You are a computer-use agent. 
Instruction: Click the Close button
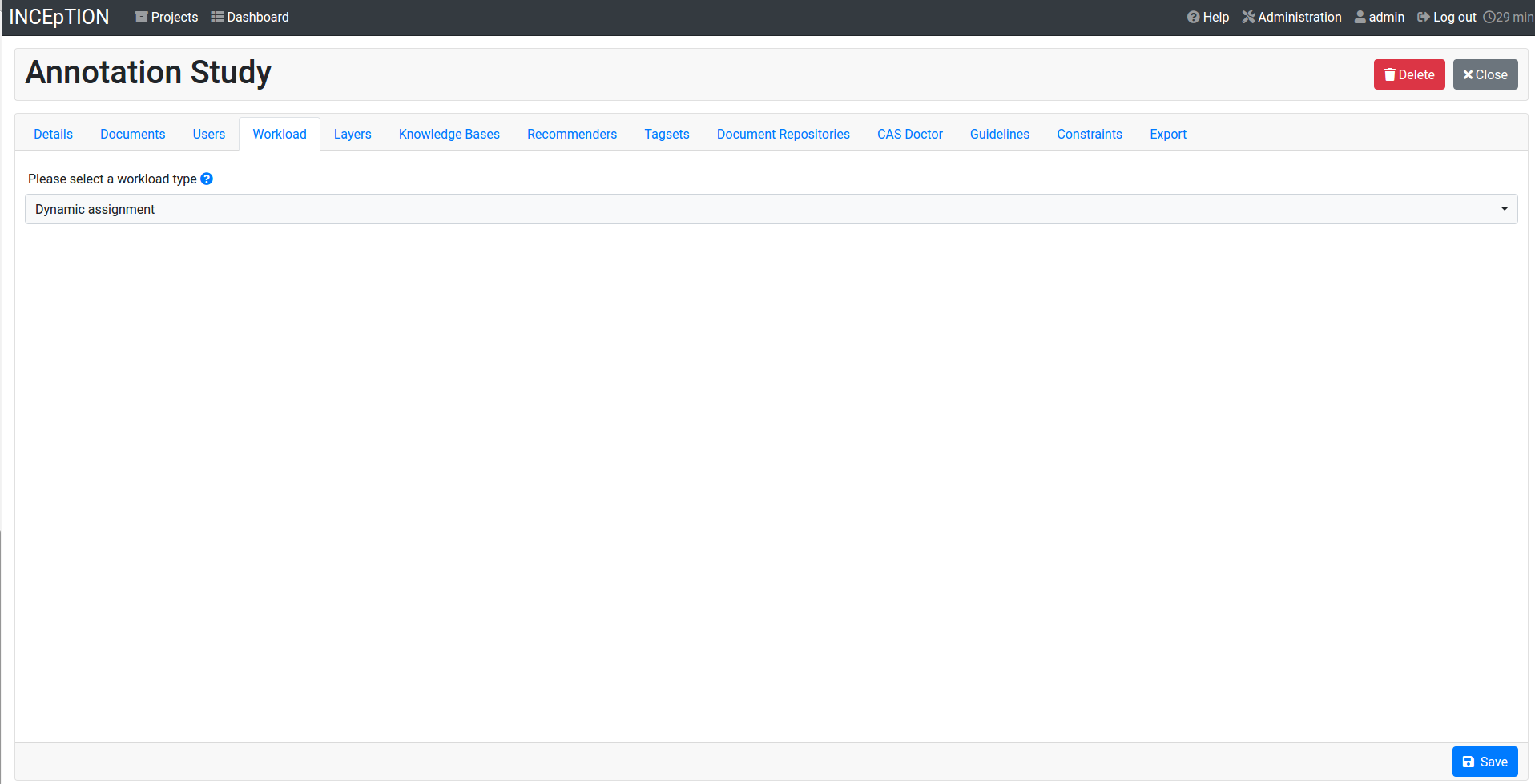pos(1485,74)
